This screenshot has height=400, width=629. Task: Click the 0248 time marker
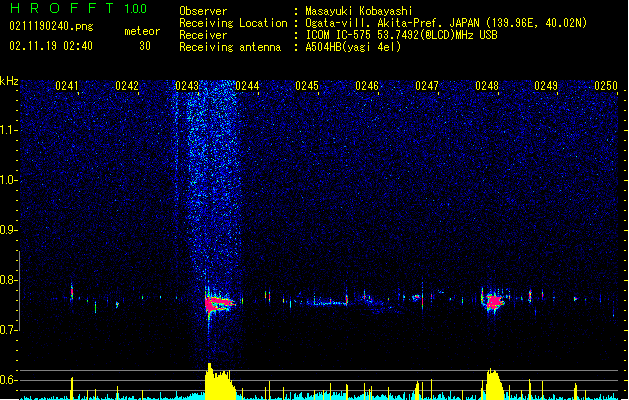(487, 86)
